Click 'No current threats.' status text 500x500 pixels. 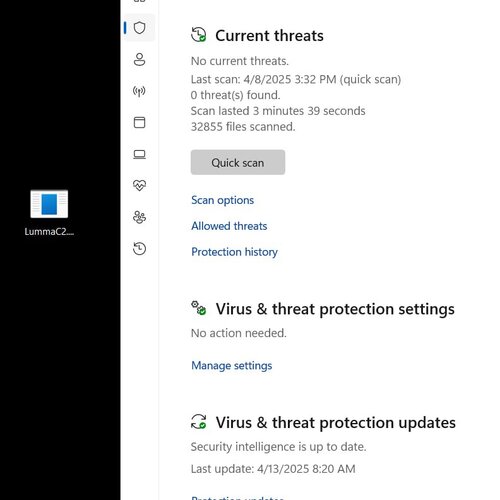[240, 61]
